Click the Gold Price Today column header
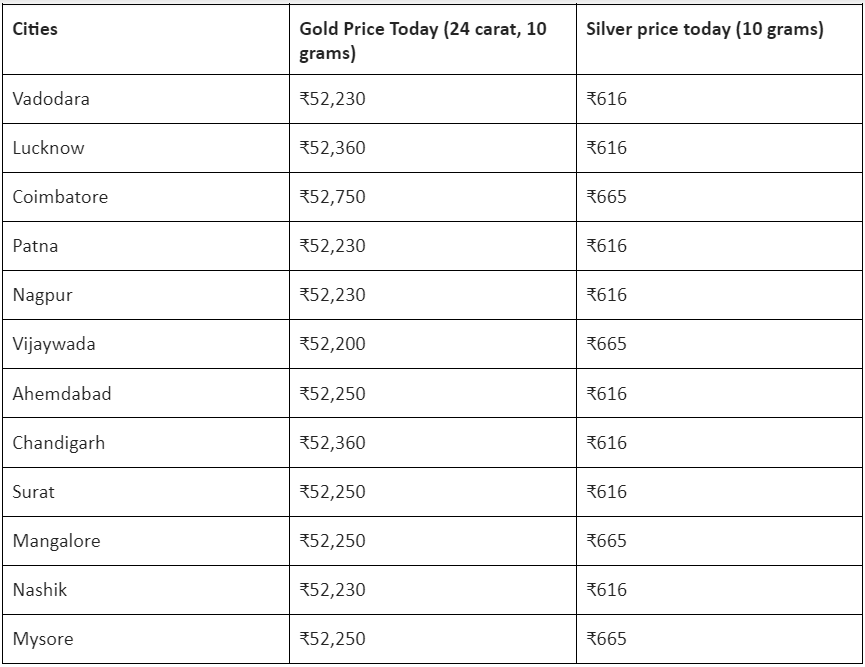 [x=423, y=40]
